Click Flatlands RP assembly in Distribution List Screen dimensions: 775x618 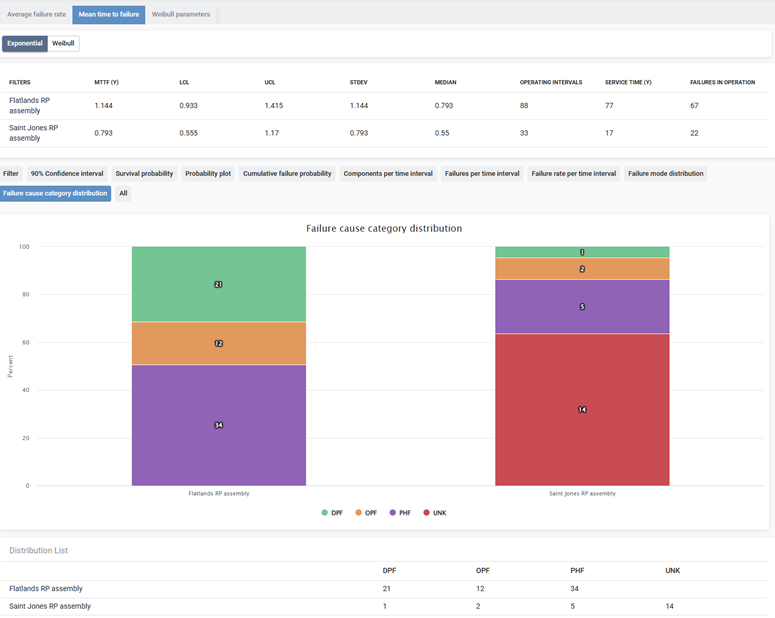pos(46,588)
